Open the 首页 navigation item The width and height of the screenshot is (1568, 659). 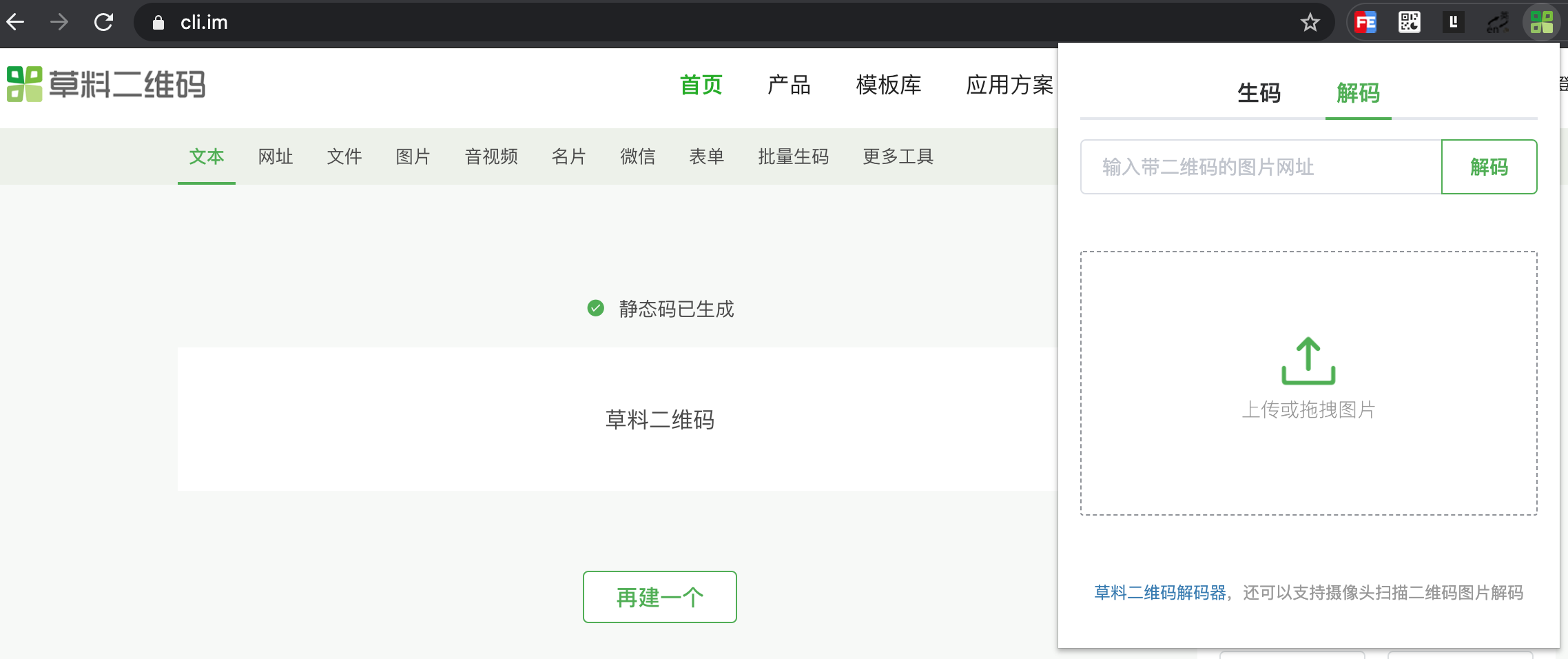tap(701, 85)
